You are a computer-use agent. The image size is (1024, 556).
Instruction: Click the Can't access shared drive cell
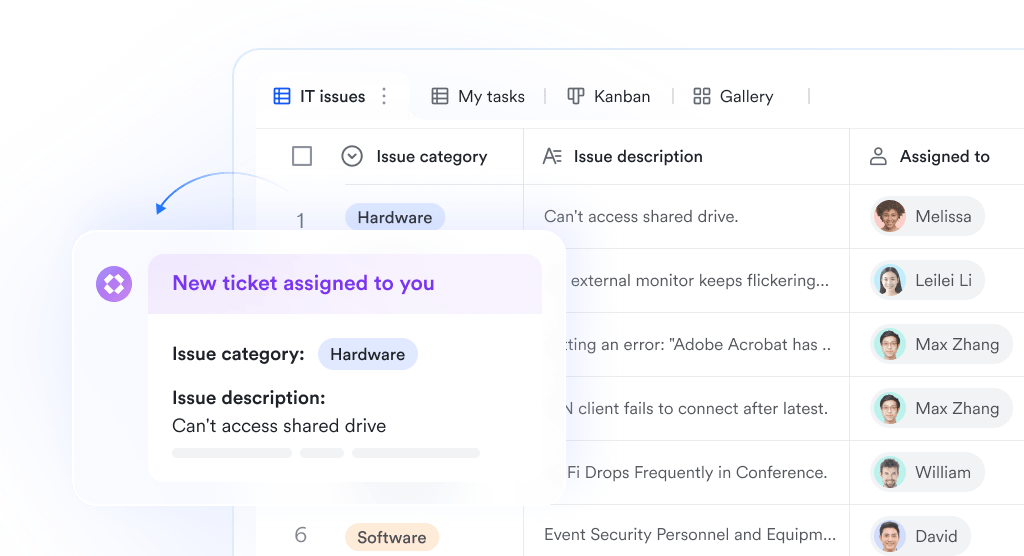coord(686,216)
